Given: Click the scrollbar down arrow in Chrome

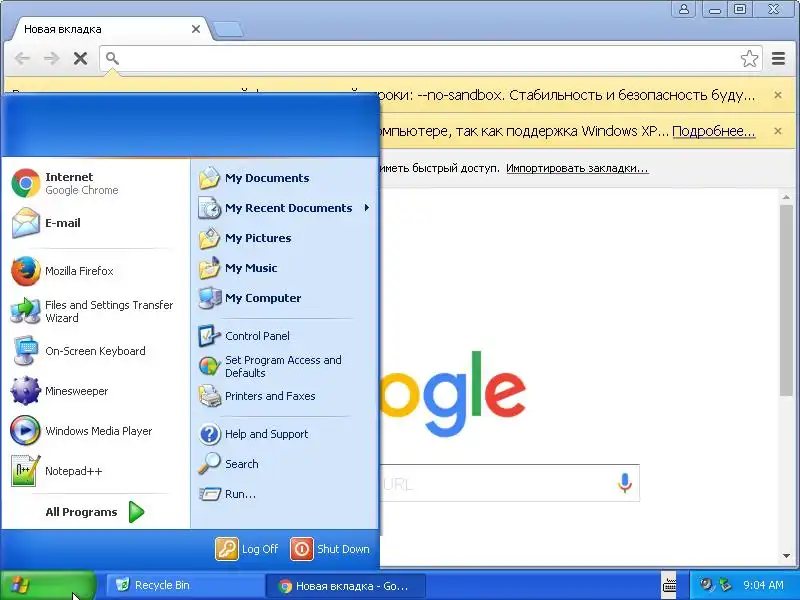Looking at the screenshot, I should click(786, 556).
